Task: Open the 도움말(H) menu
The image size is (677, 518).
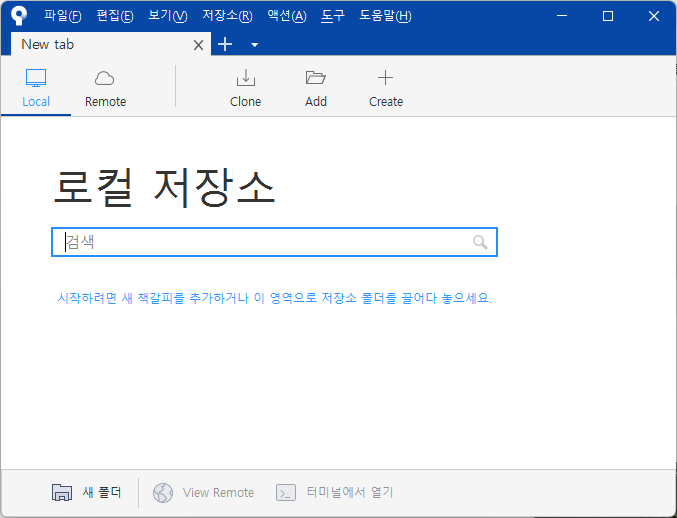Action: point(385,16)
